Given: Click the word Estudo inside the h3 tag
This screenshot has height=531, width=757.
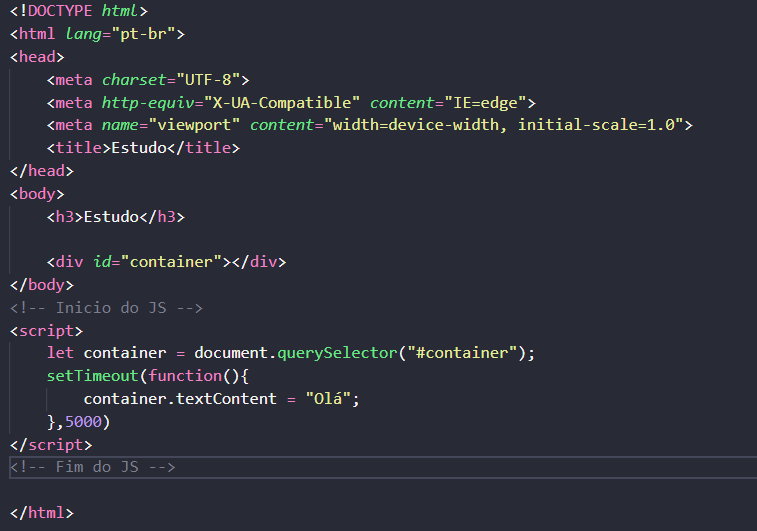Looking at the screenshot, I should (x=112, y=217).
